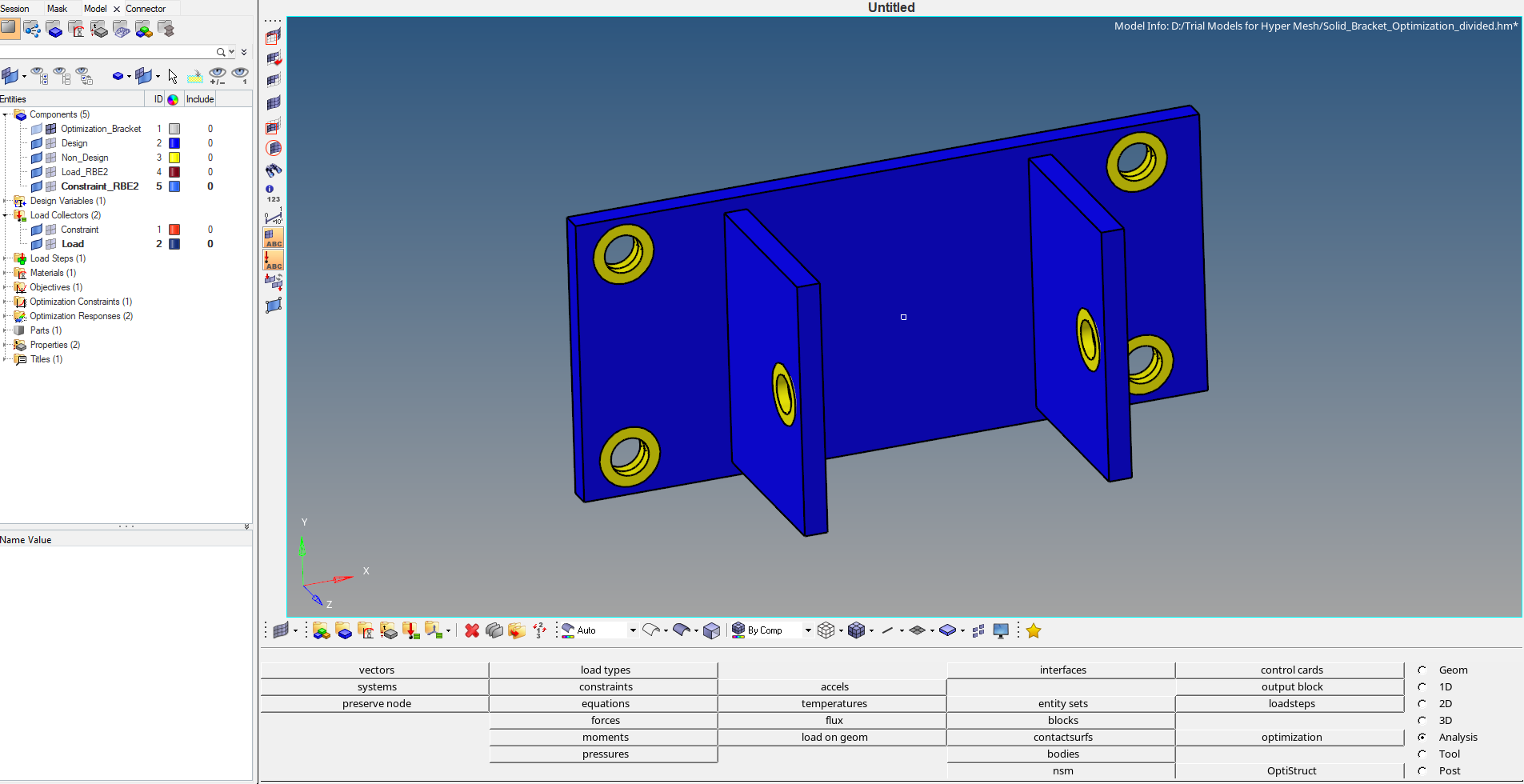Image resolution: width=1524 pixels, height=784 pixels.
Task: Select the Analysis radio button
Action: tap(1422, 737)
